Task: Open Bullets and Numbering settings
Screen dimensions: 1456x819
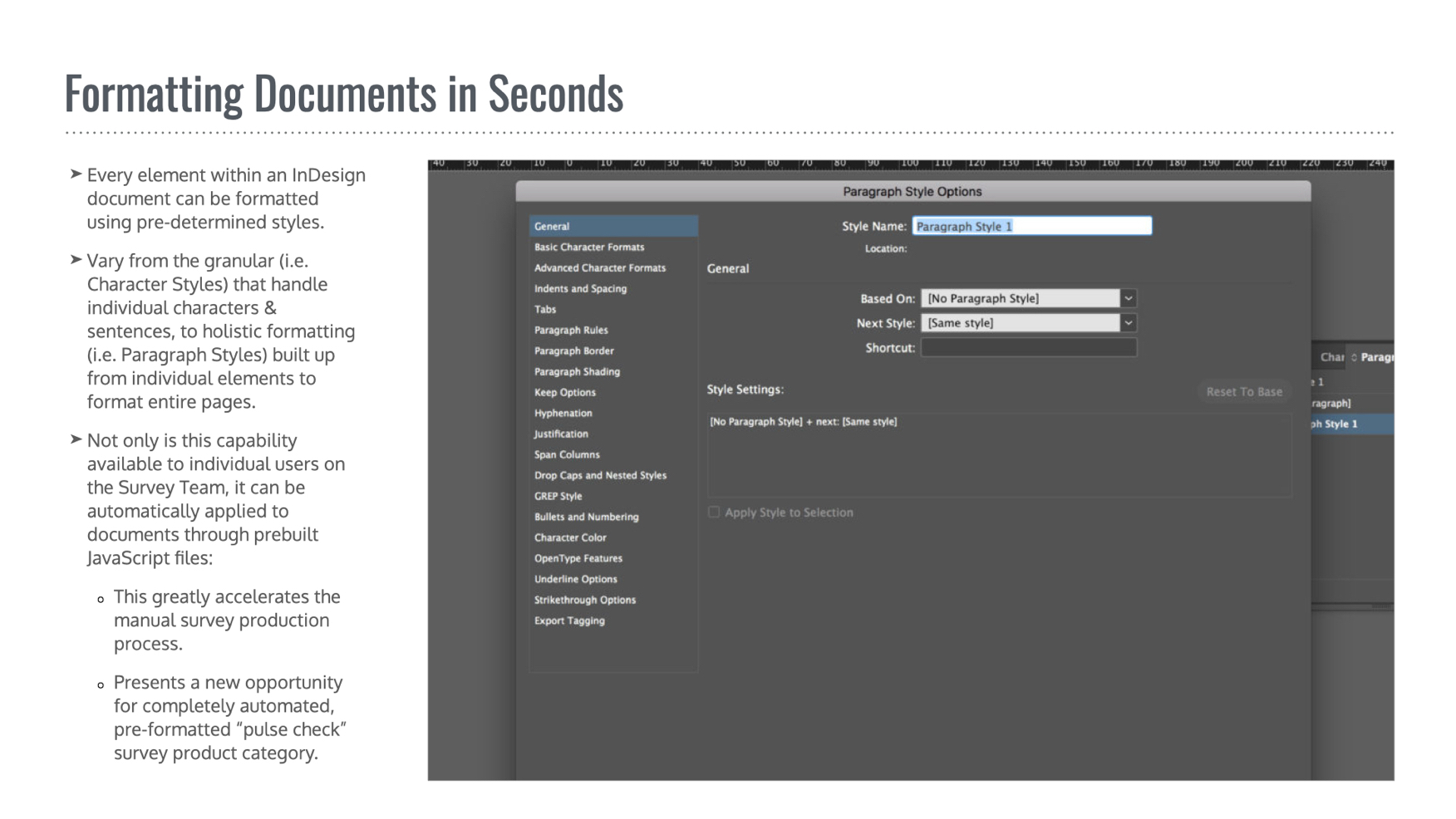Action: pos(586,517)
